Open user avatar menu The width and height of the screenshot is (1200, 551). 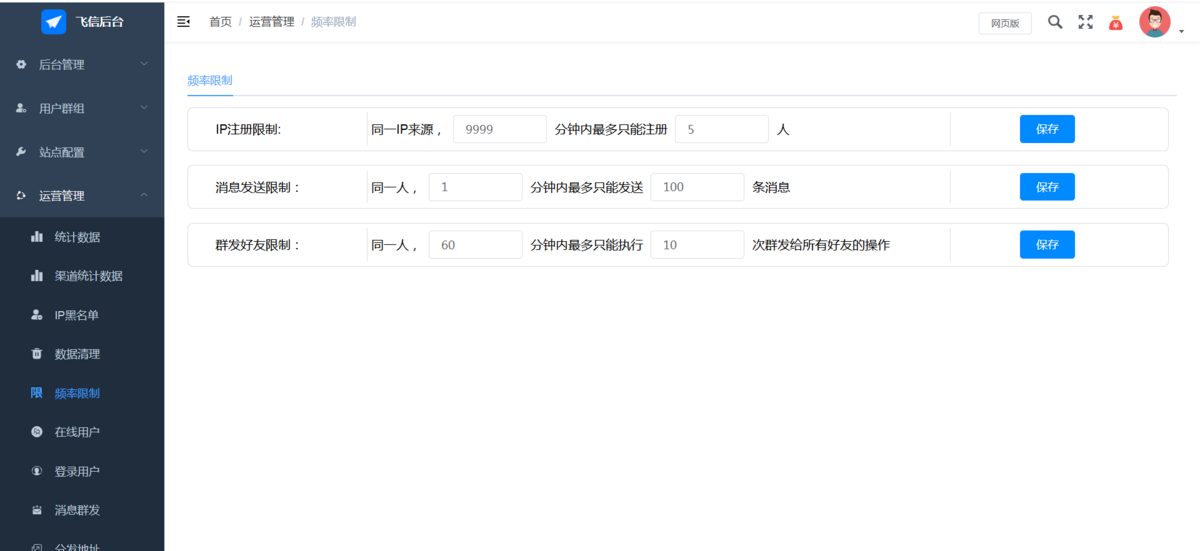point(1155,22)
